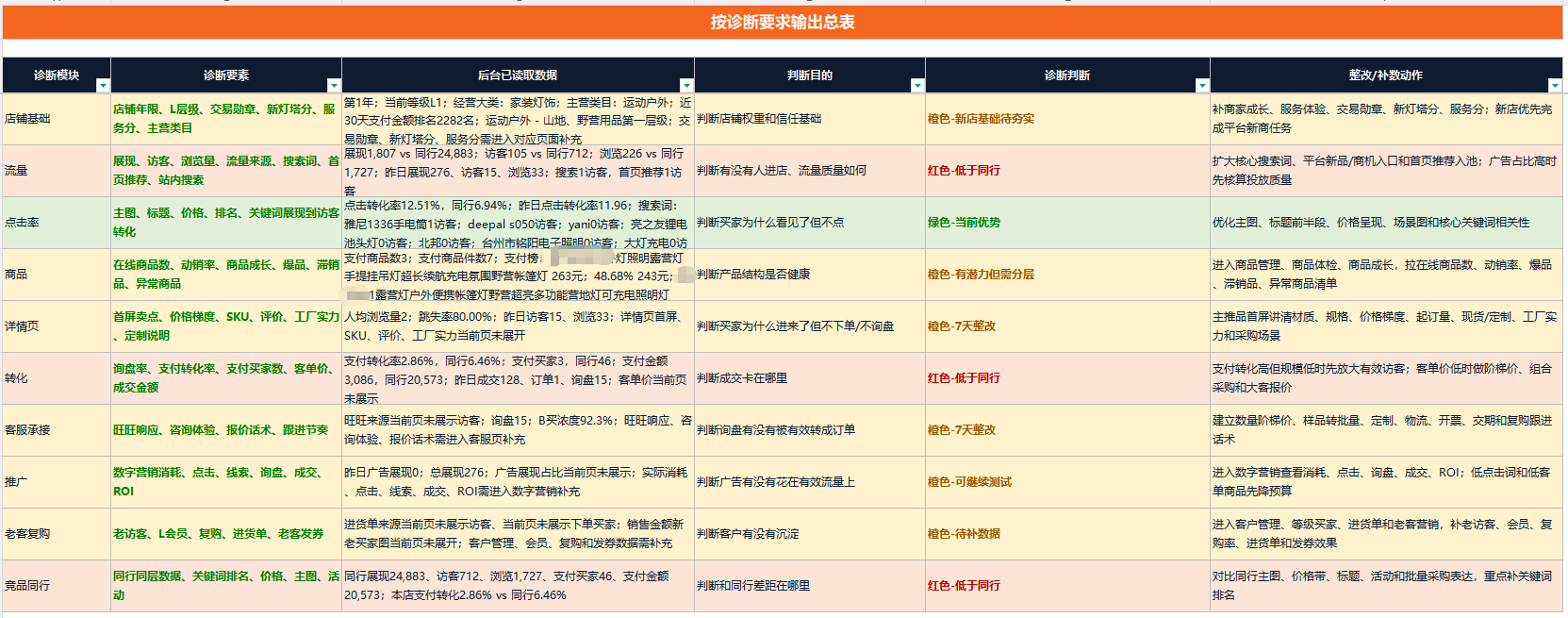Select the 诊断要素 header cell
1568x618 pixels.
coord(226,75)
